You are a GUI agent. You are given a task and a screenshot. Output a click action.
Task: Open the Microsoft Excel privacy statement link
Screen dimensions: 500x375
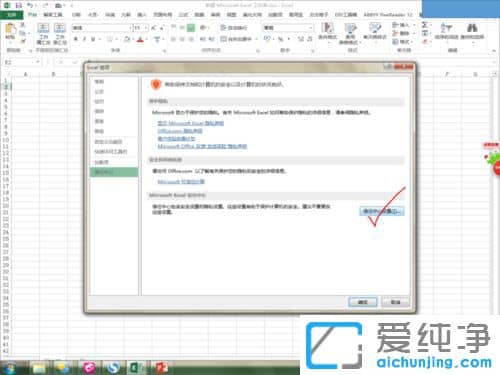point(190,123)
